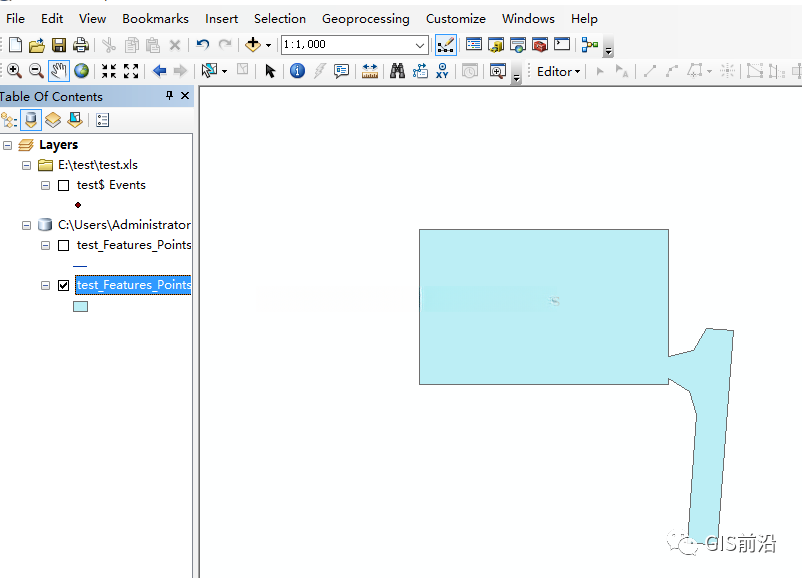
Task: Switch to List By Source view
Action: coord(31,120)
